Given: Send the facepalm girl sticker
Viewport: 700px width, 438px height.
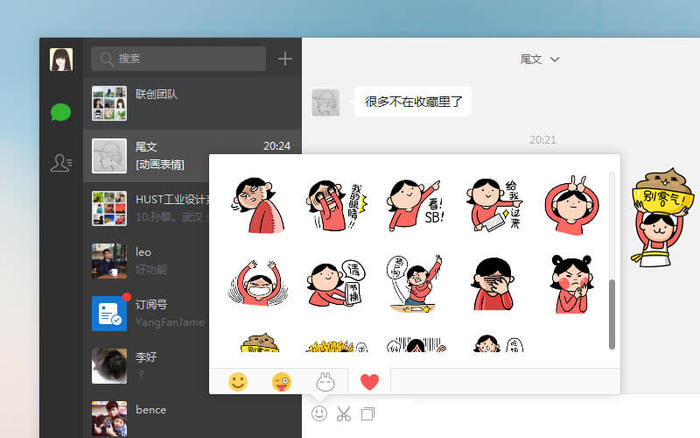Looking at the screenshot, I should tap(493, 284).
